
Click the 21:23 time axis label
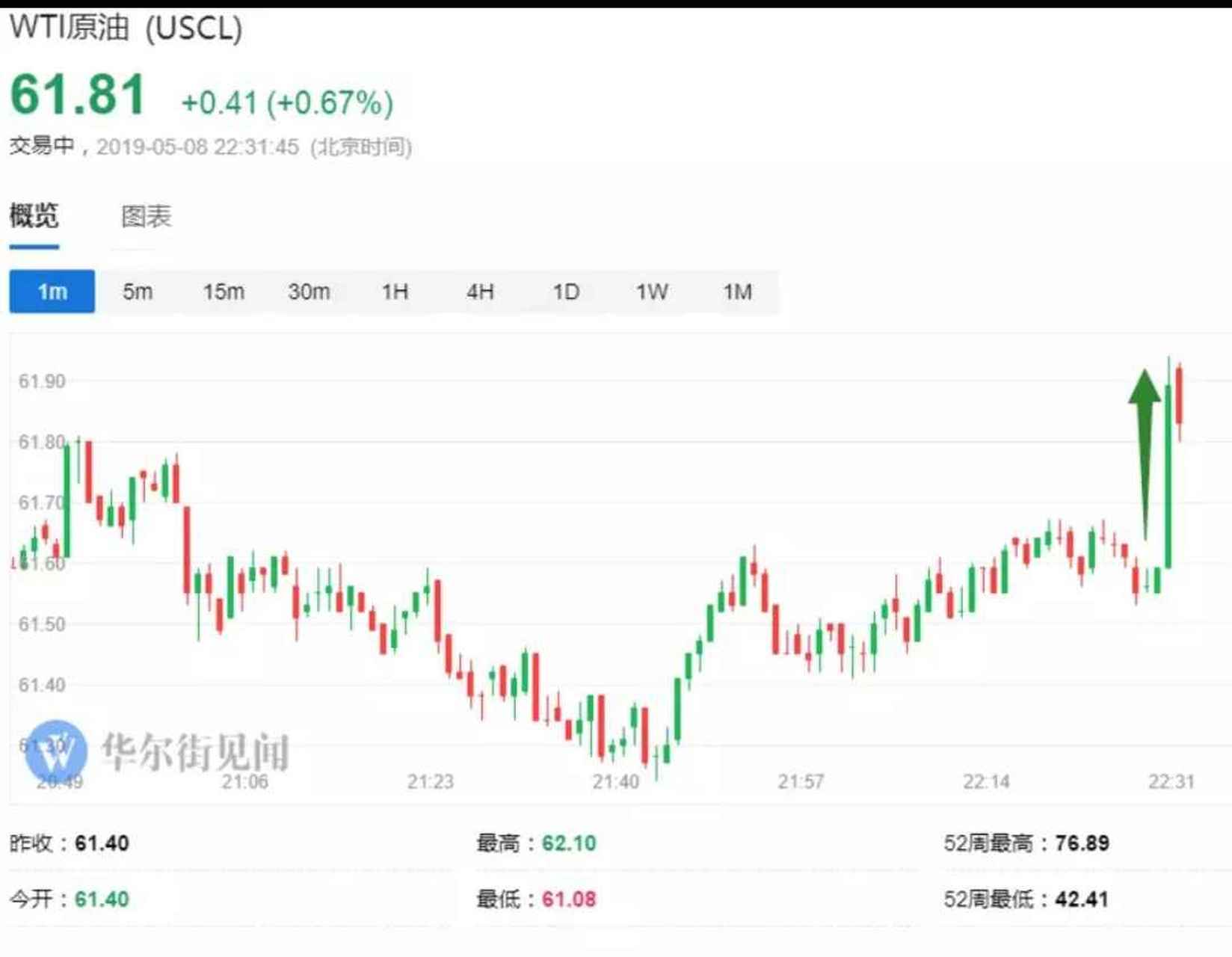[430, 782]
